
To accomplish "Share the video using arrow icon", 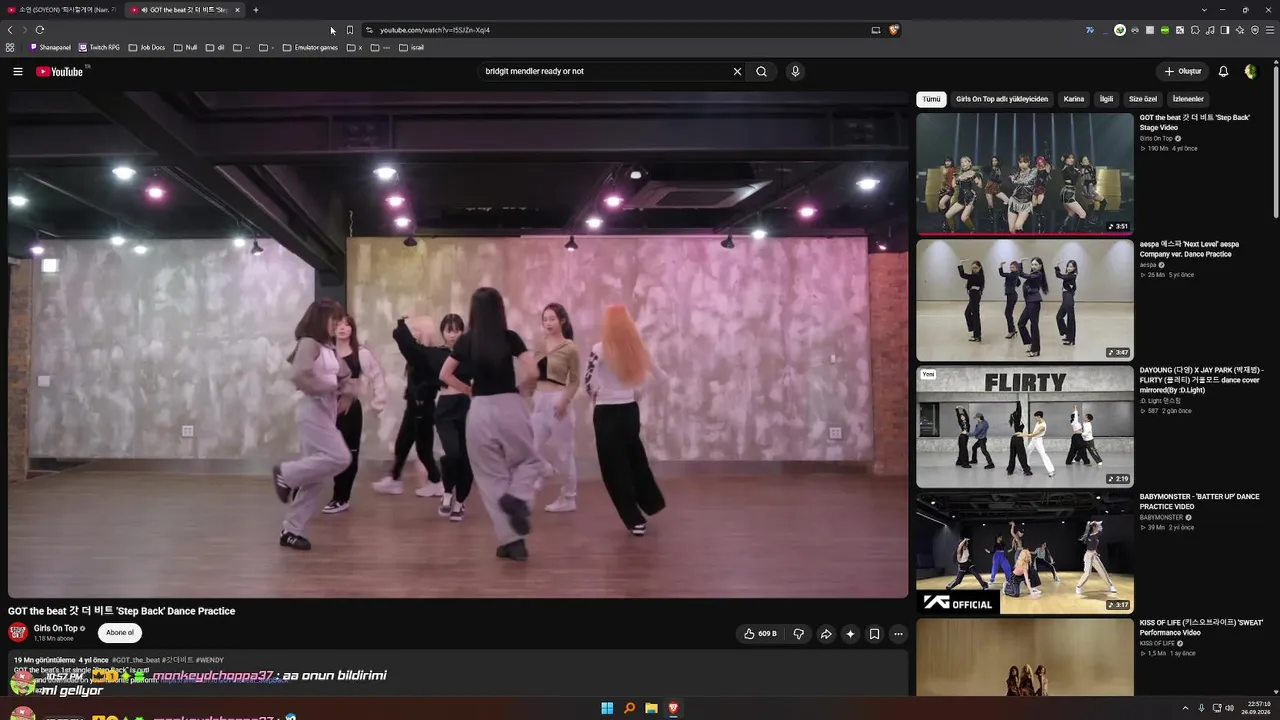I will click(x=826, y=633).
